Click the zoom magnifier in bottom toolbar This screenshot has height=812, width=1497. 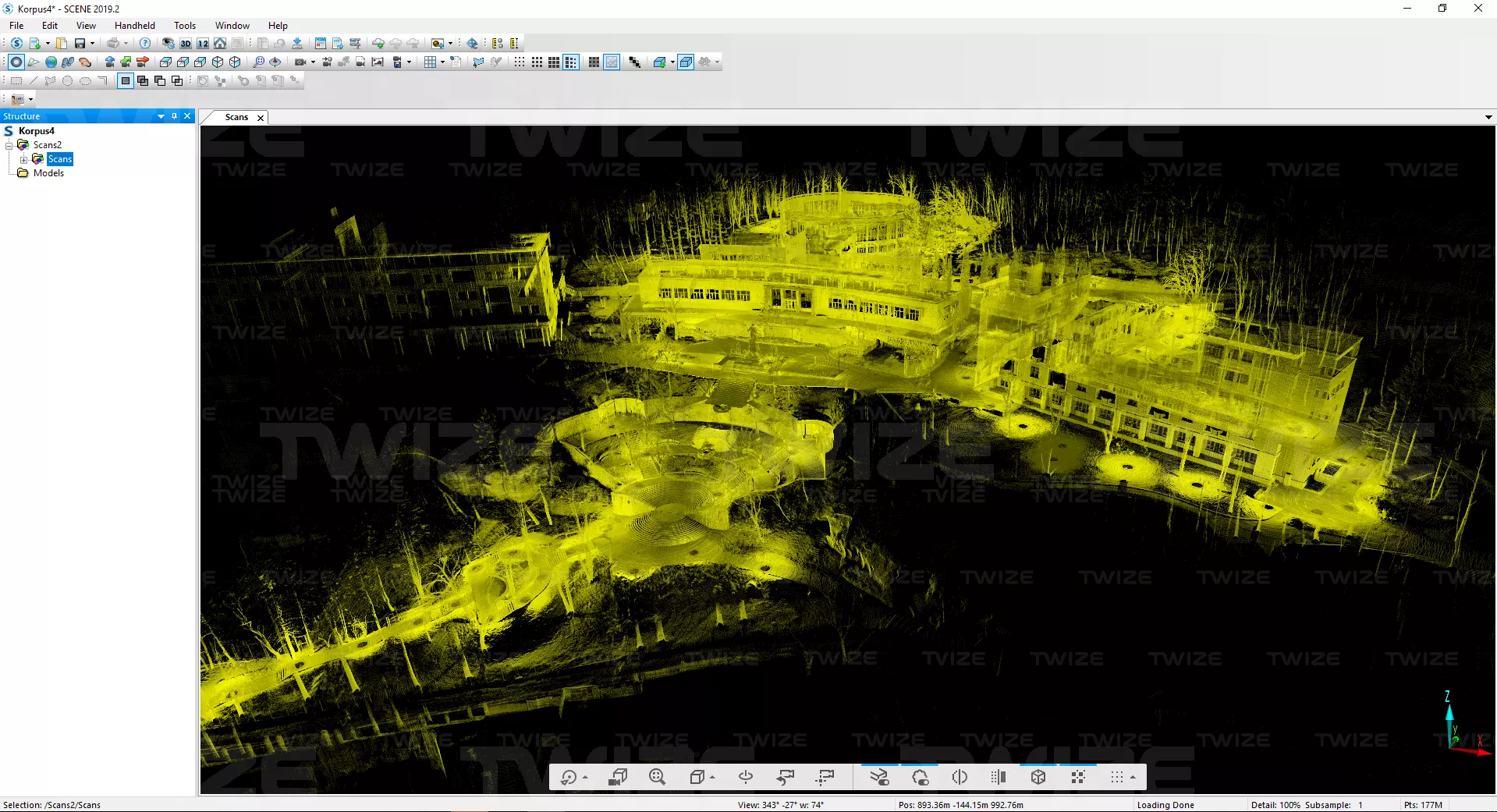(x=657, y=777)
